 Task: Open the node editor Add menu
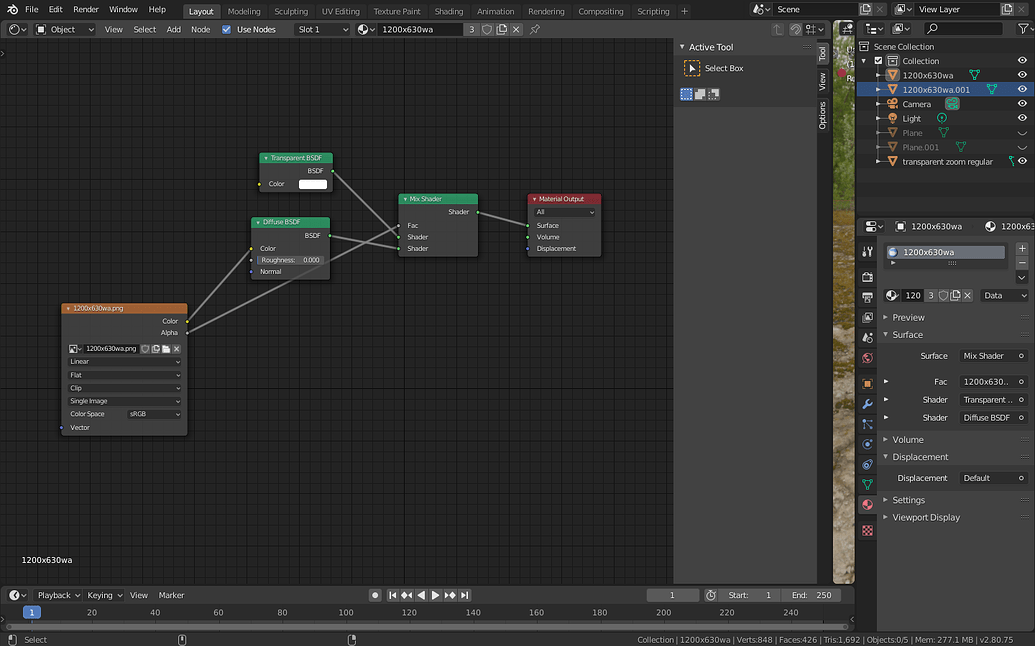pos(174,29)
